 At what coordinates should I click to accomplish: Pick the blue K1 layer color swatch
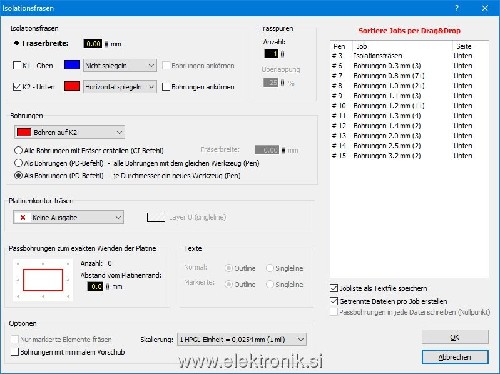pyautogui.click(x=72, y=65)
